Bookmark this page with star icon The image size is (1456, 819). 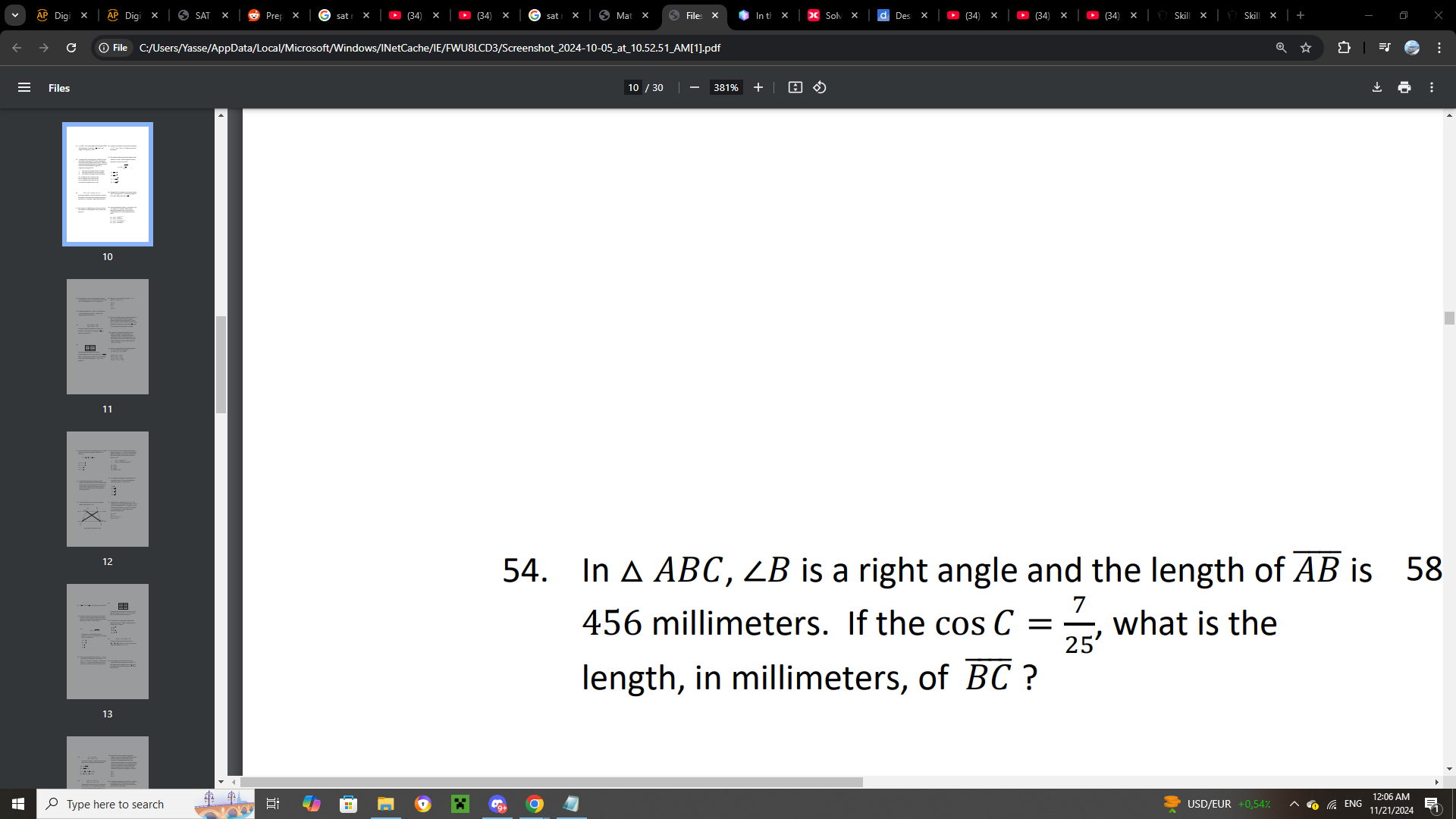(x=1306, y=48)
